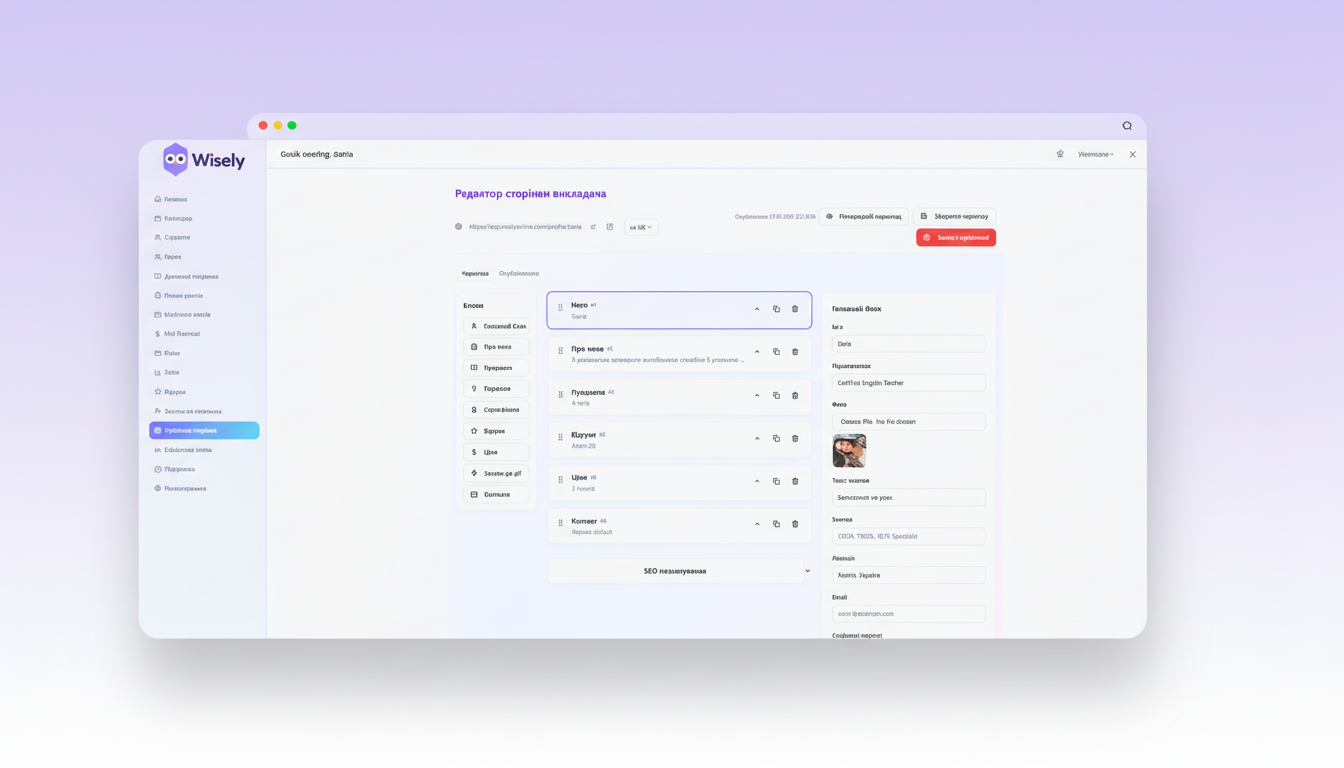This screenshot has height=768, width=1344.
Task: Click the red unpublish button
Action: pyautogui.click(x=955, y=237)
